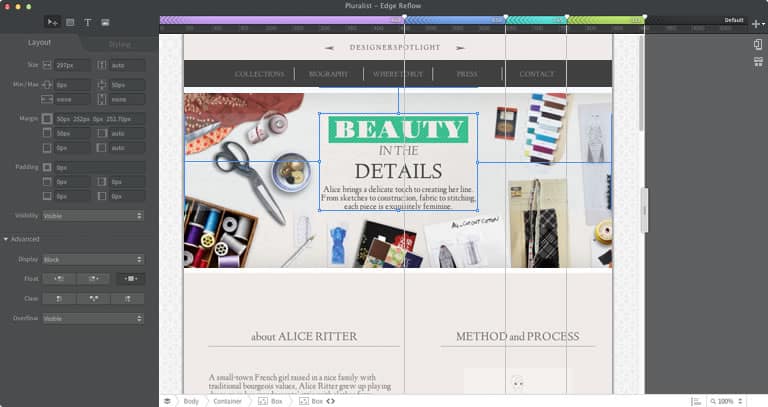
Task: Open the grid options icon on right
Action: (758, 61)
